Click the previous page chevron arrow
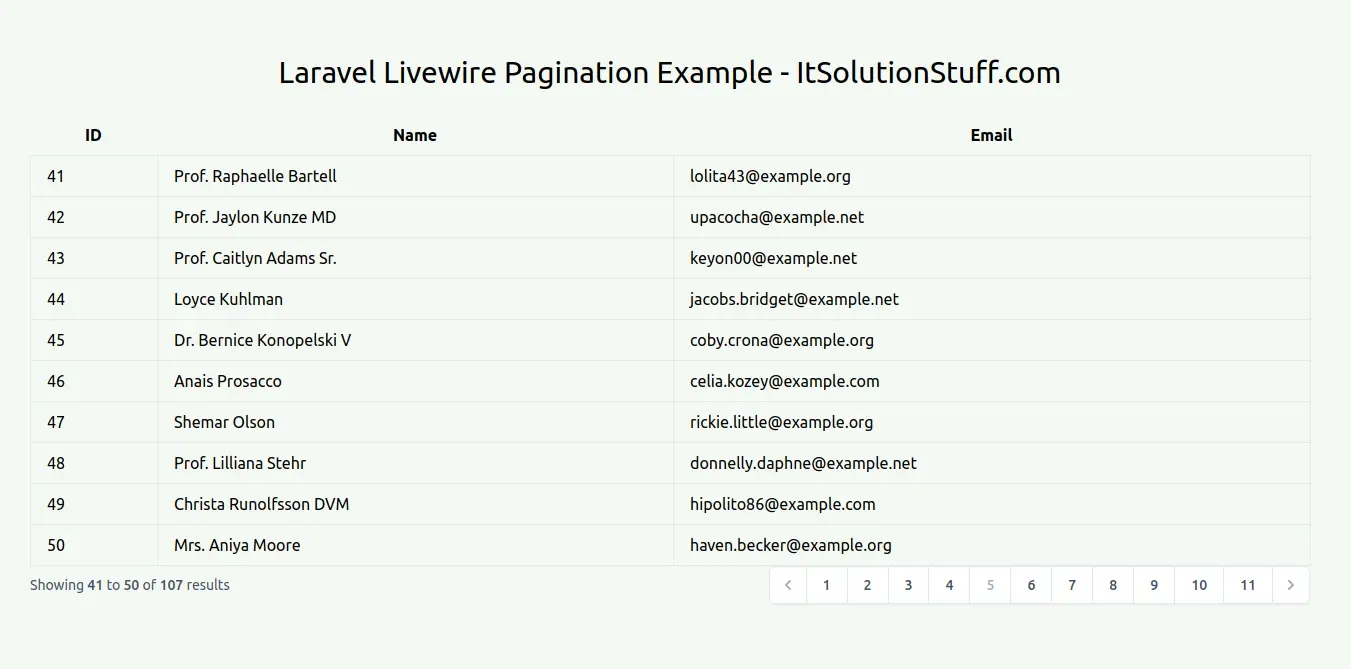 point(788,585)
